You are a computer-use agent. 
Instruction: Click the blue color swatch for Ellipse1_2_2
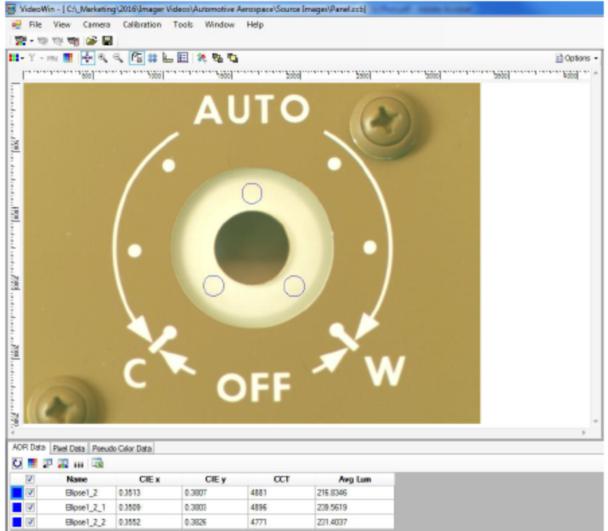pos(17,522)
